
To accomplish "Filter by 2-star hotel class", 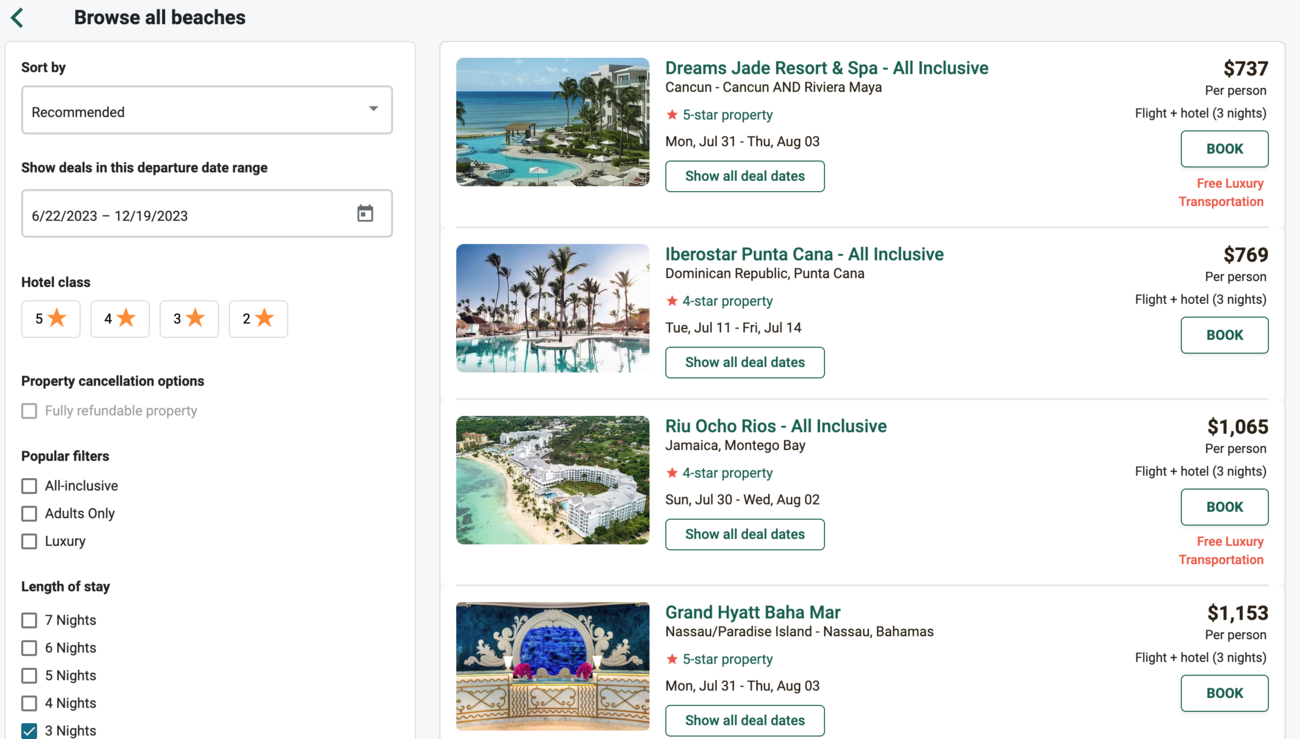I will pos(257,319).
